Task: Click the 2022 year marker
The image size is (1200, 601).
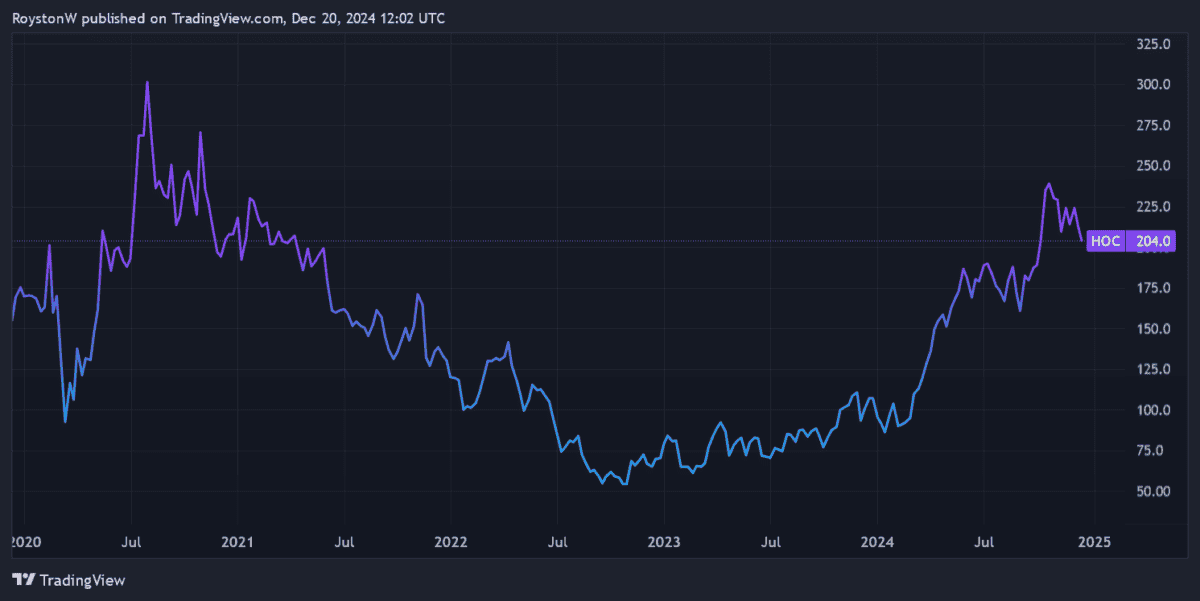Action: click(x=450, y=542)
